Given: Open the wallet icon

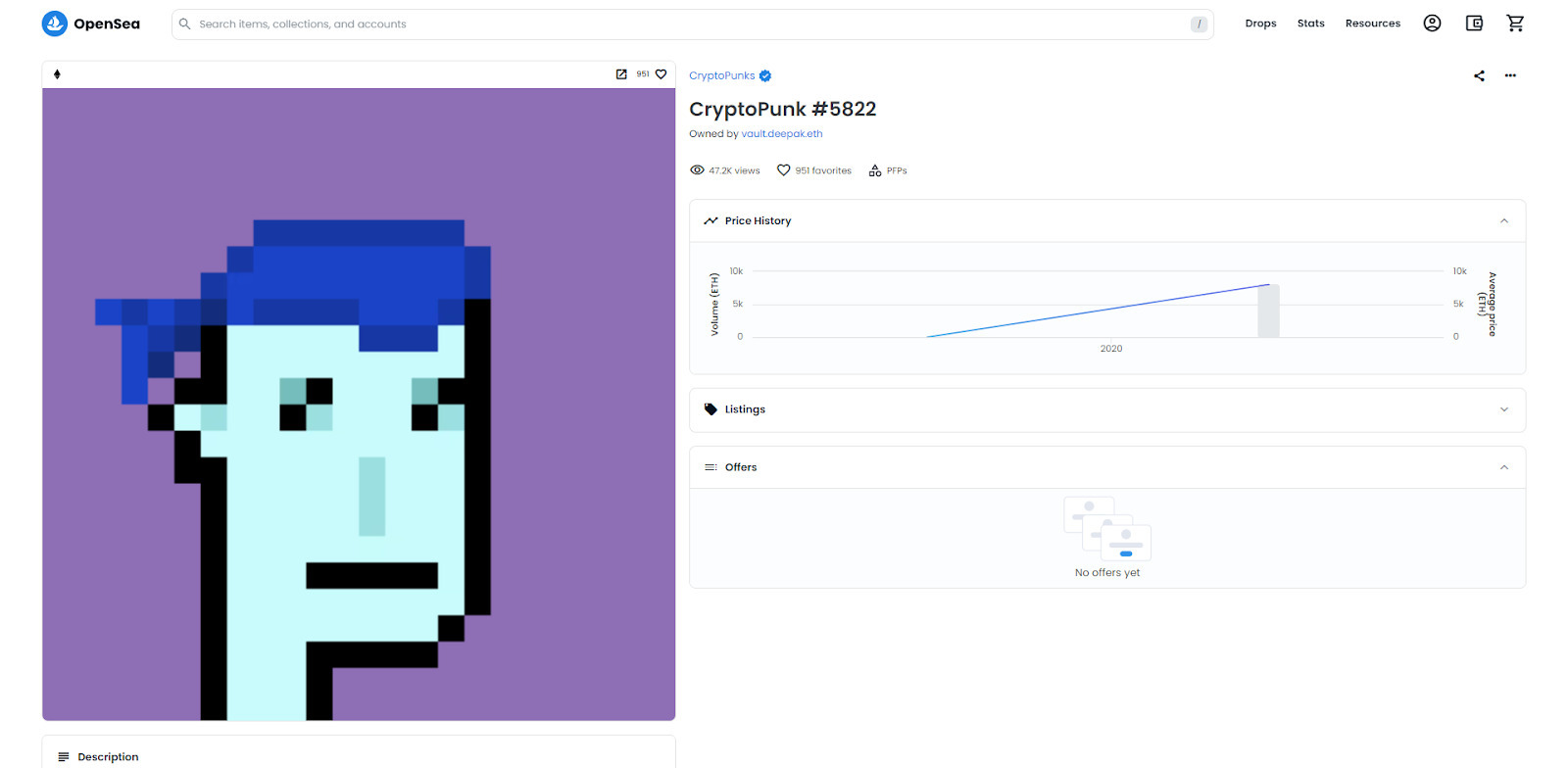Looking at the screenshot, I should point(1474,24).
